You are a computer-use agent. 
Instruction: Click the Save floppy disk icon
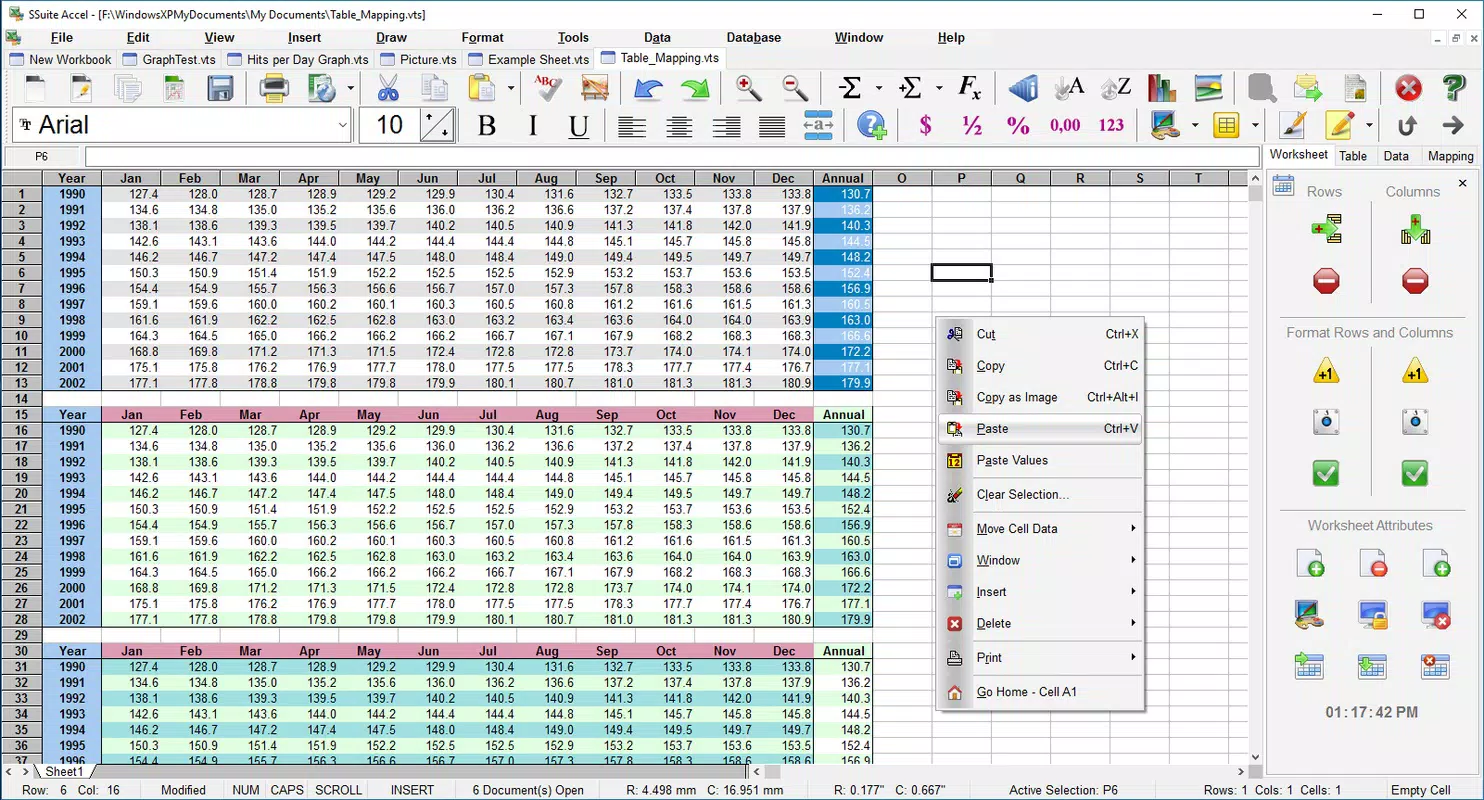click(x=220, y=89)
